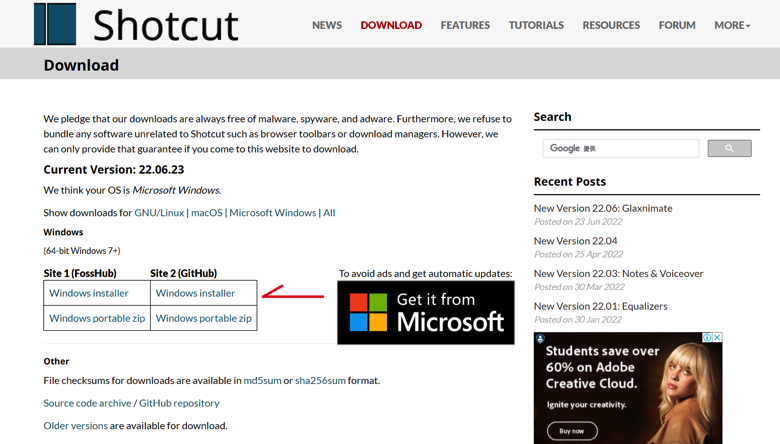Download the GitHub Windows installer
Image resolution: width=780 pixels, height=444 pixels.
tap(195, 293)
